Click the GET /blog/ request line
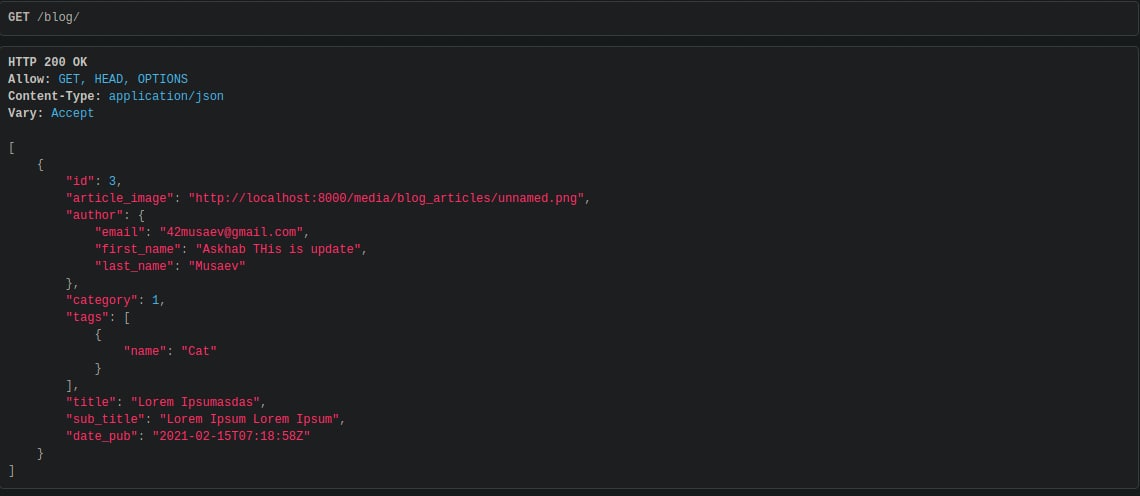Image resolution: width=1140 pixels, height=496 pixels. 44,17
